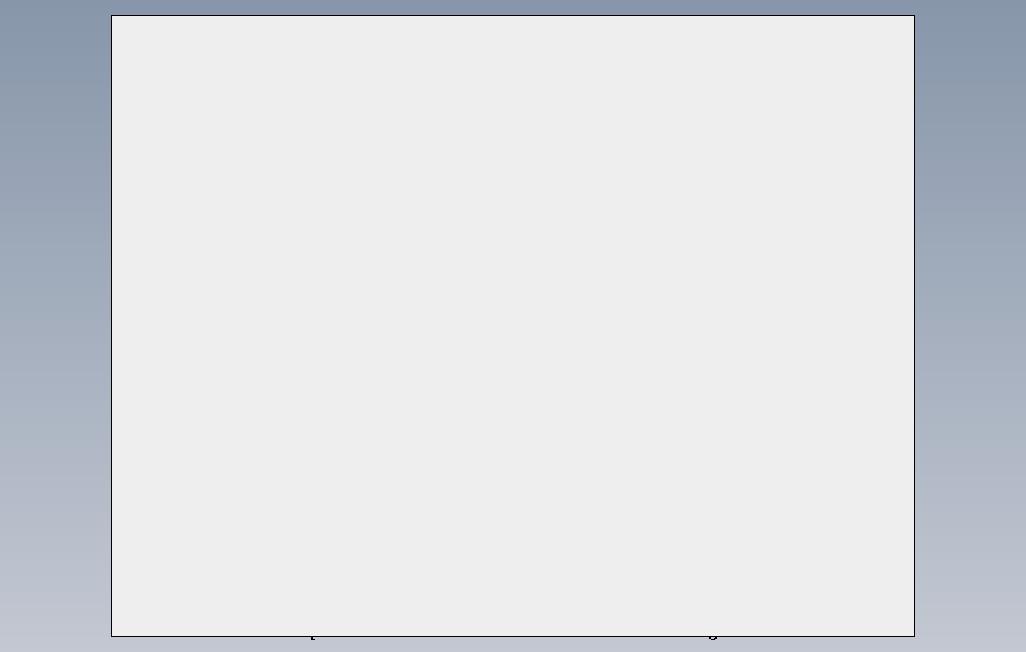Click the top-left corner of the sheet
This screenshot has width=1026, height=652.
pos(111,16)
